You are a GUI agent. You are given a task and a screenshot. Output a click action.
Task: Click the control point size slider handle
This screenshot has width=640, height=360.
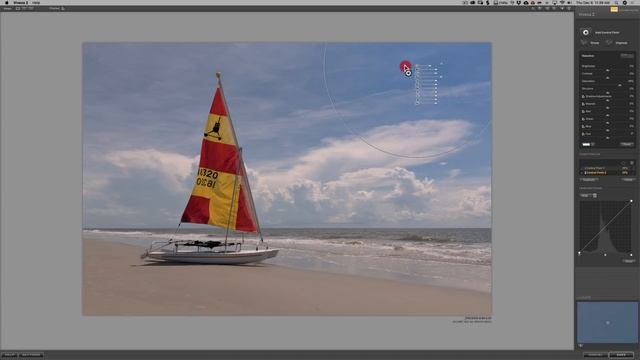[430, 65]
